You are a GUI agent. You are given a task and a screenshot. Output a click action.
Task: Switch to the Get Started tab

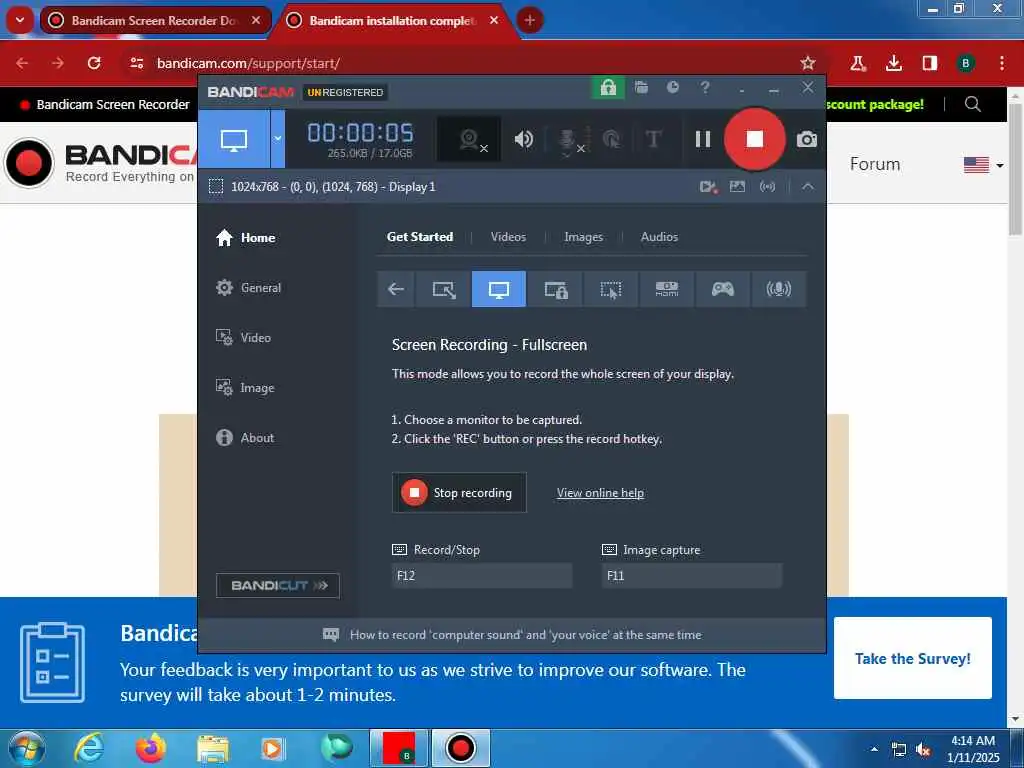(x=420, y=237)
